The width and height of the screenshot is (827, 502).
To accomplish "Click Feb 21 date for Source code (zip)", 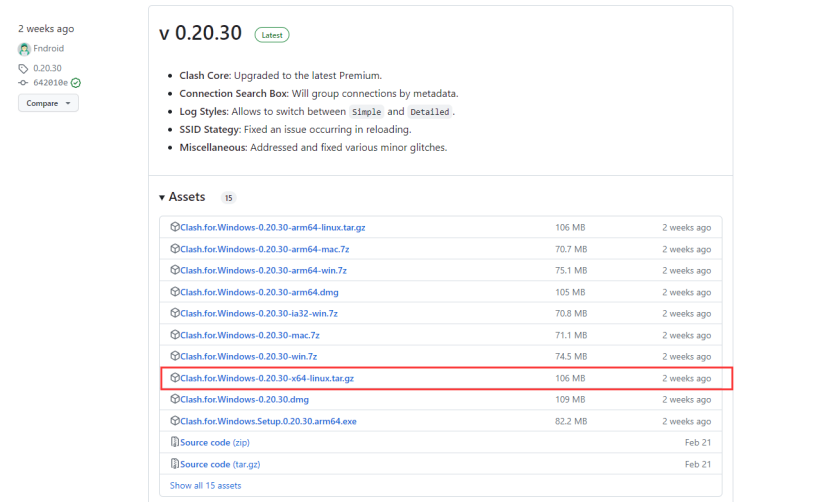I will coord(698,442).
